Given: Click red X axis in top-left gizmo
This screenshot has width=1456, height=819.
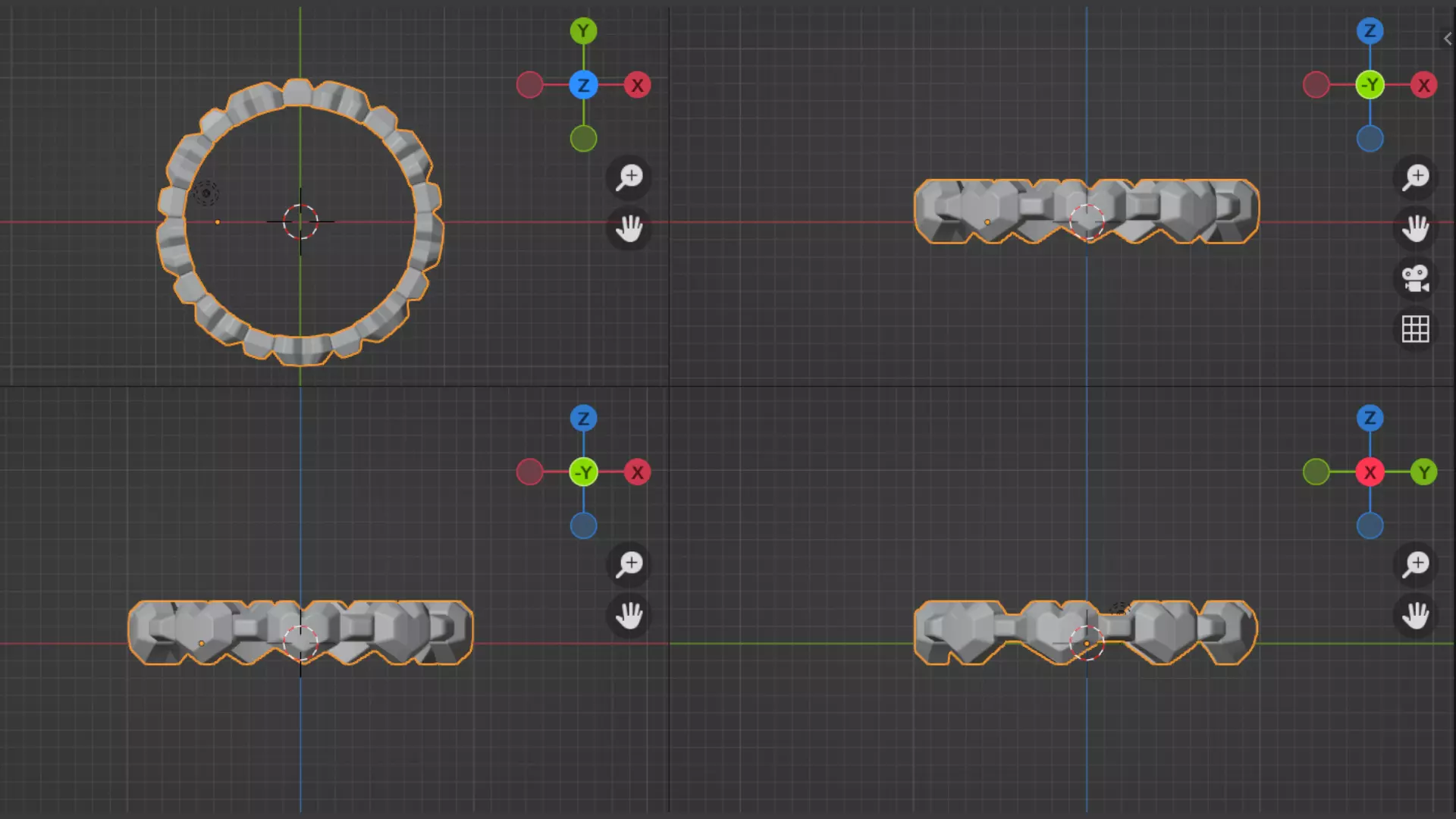Looking at the screenshot, I should 638,85.
